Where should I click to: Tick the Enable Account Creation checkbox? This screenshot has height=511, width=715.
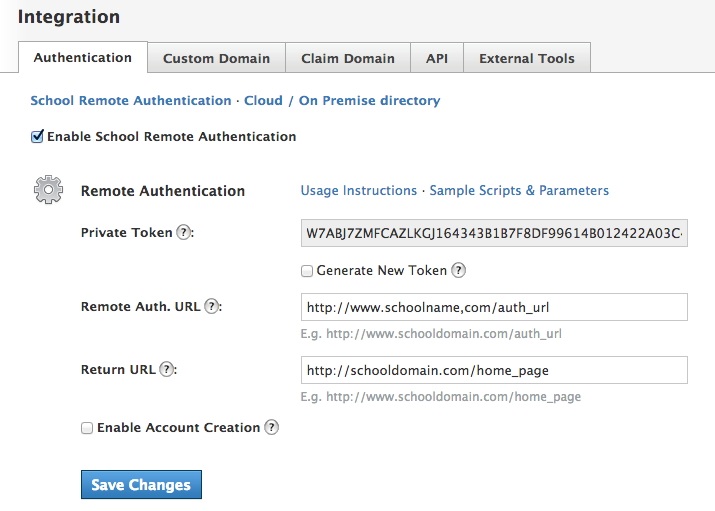(x=87, y=428)
